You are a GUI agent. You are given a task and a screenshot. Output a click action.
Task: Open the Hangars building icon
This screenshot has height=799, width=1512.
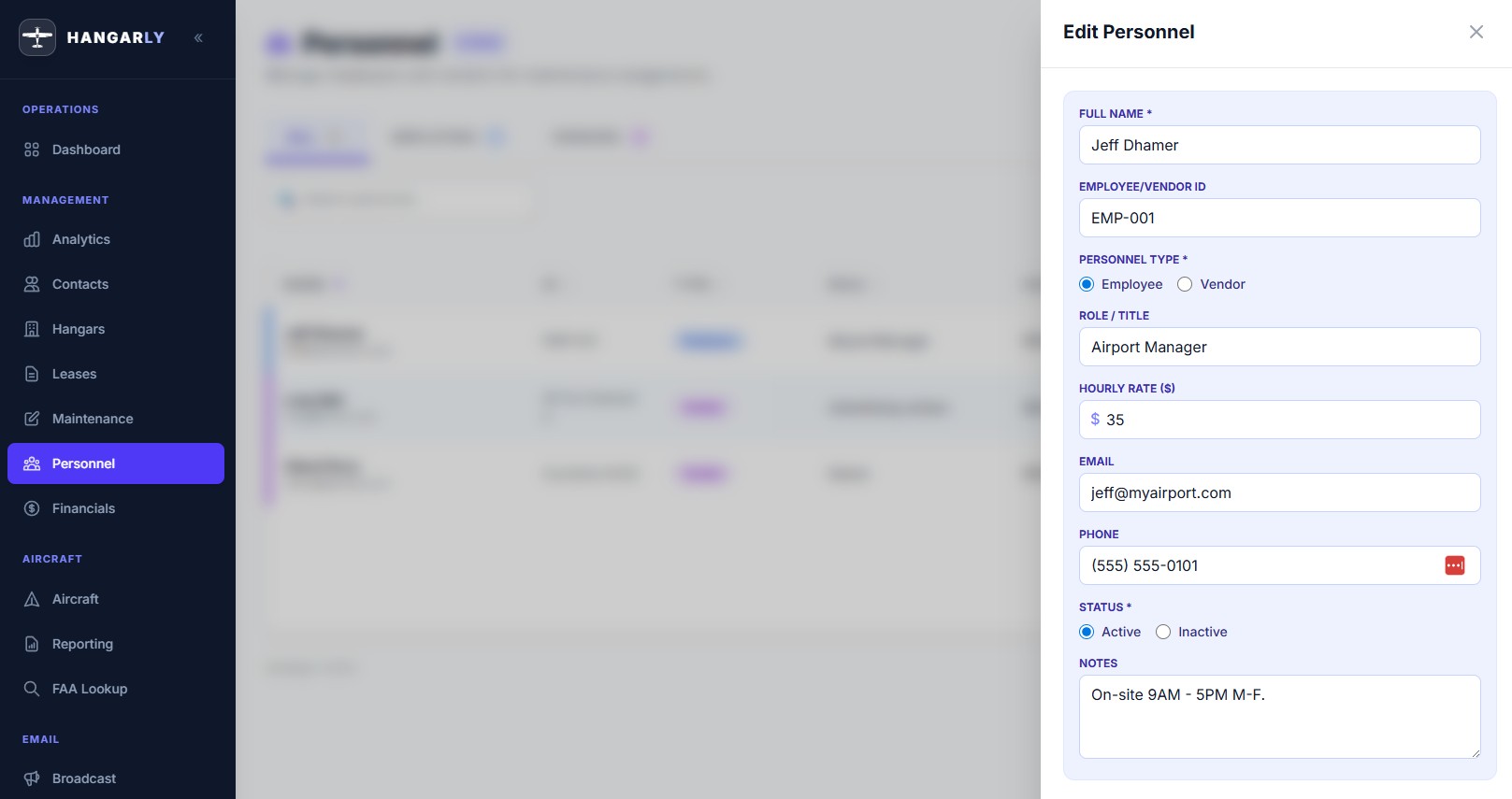pyautogui.click(x=32, y=329)
